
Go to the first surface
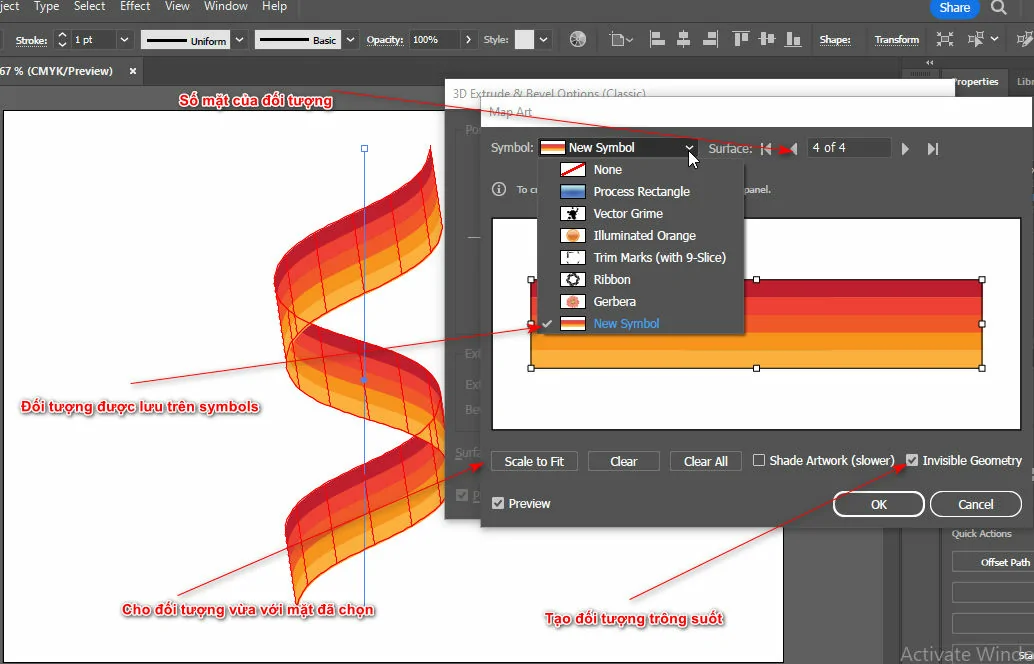(766, 148)
